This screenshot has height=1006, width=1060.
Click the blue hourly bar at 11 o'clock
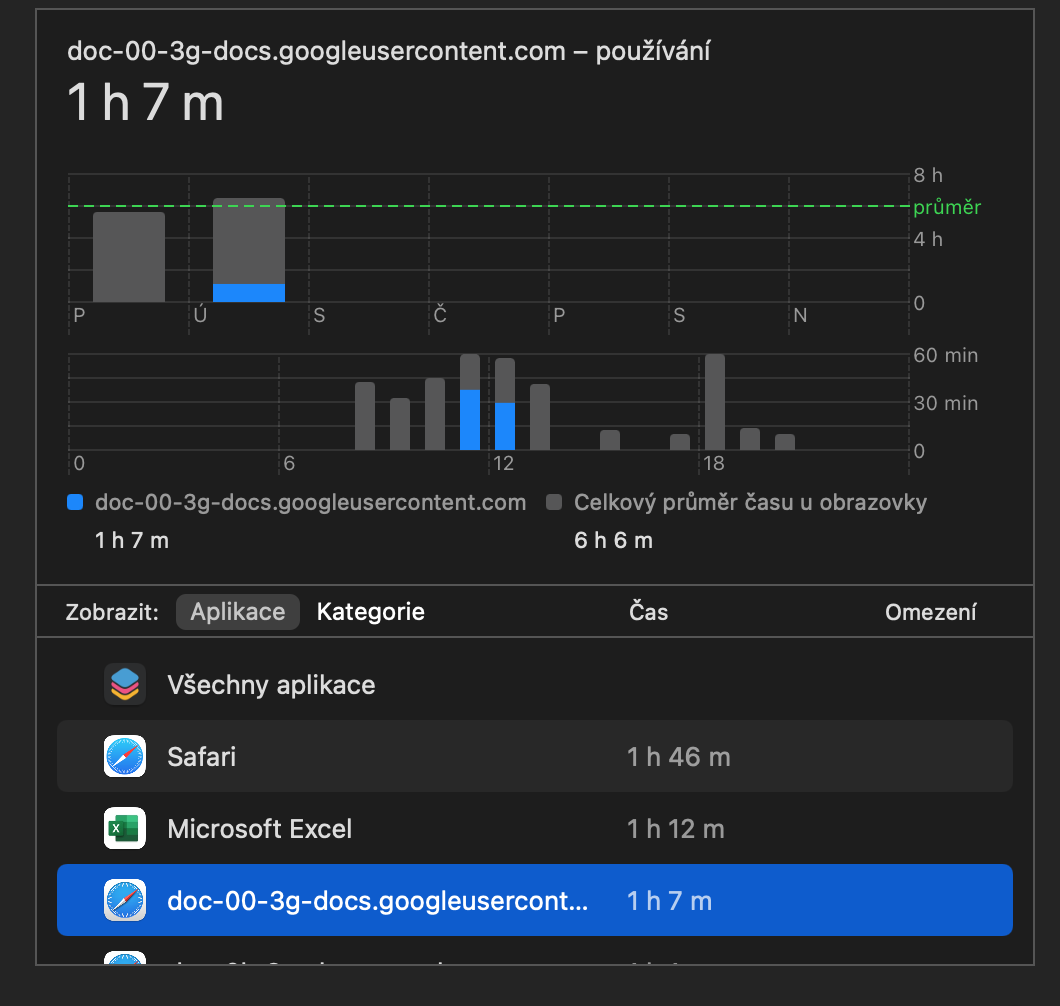470,419
